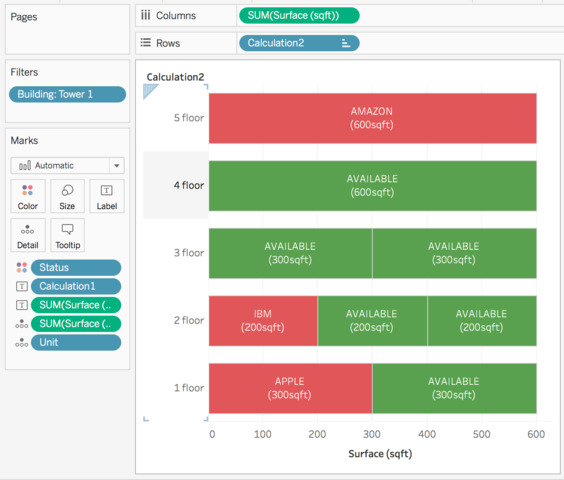Click the APPLE (300sqft) bar segment

pos(290,388)
